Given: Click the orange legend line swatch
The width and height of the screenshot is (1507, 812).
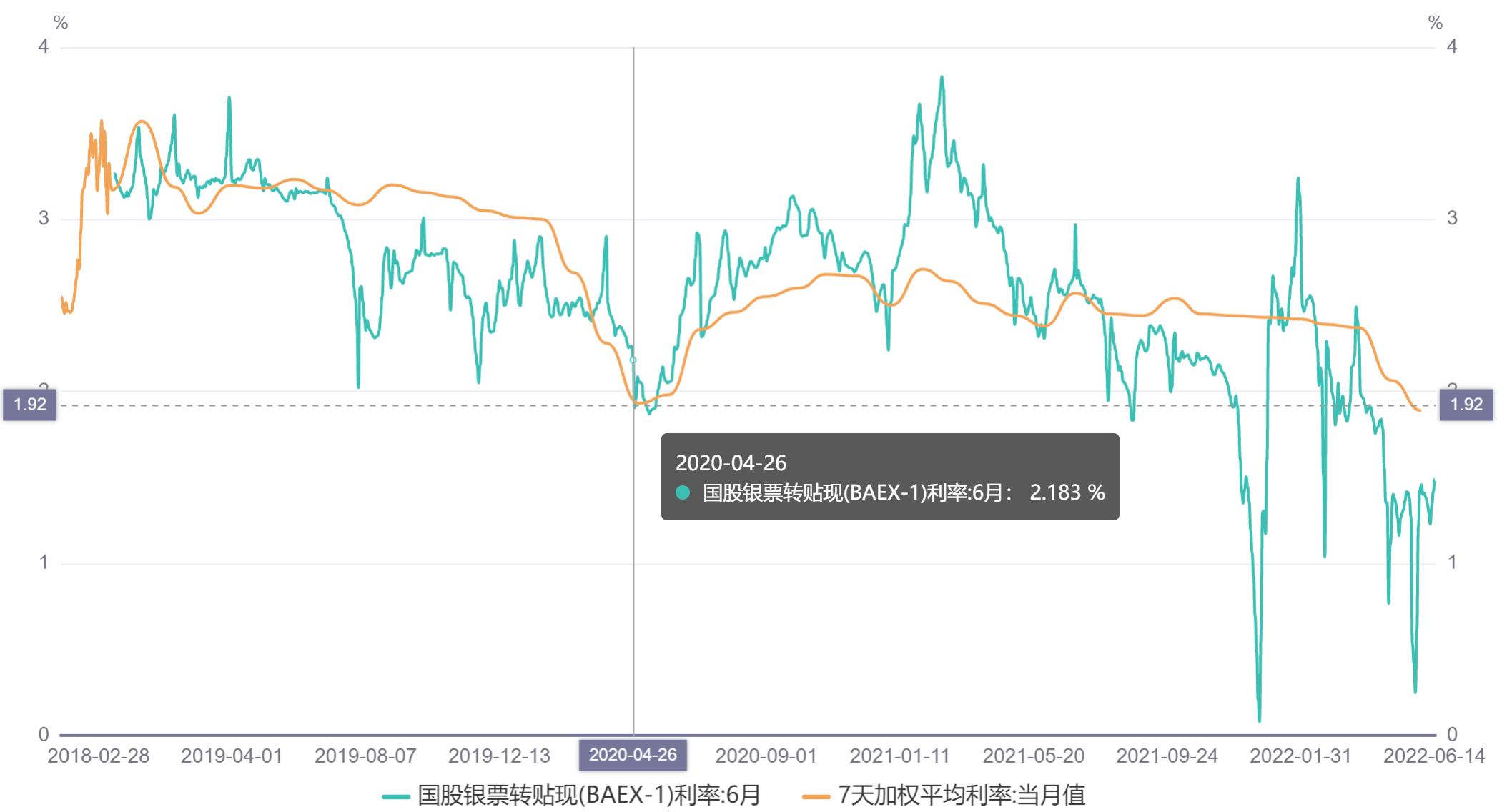Looking at the screenshot, I should click(x=816, y=796).
